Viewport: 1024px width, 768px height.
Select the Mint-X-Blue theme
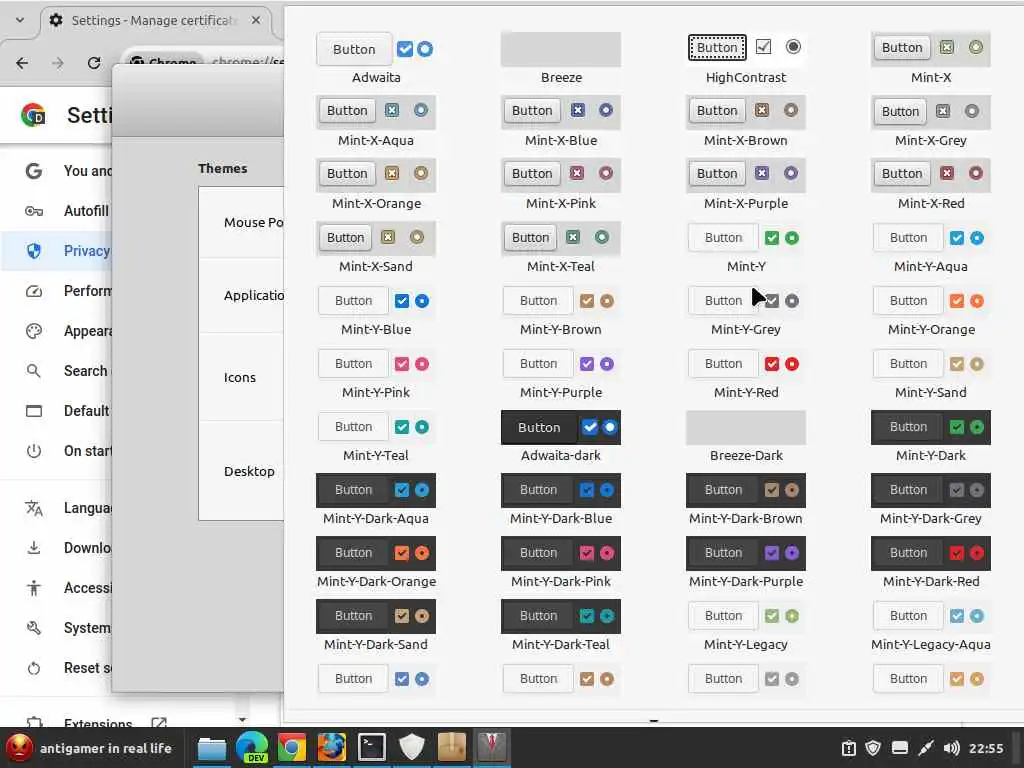coord(561,122)
